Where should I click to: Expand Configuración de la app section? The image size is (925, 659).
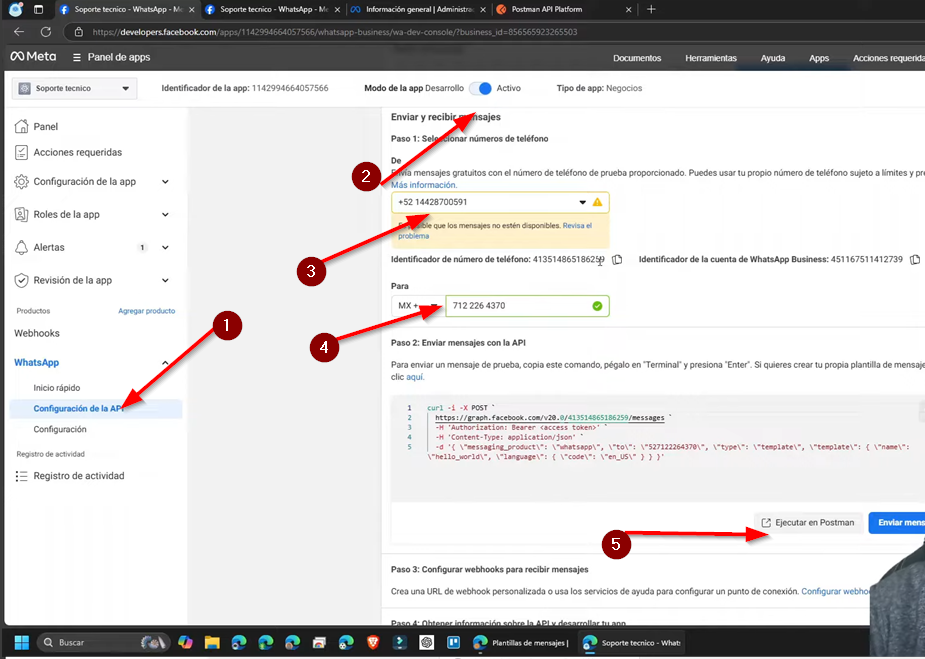click(x=165, y=182)
